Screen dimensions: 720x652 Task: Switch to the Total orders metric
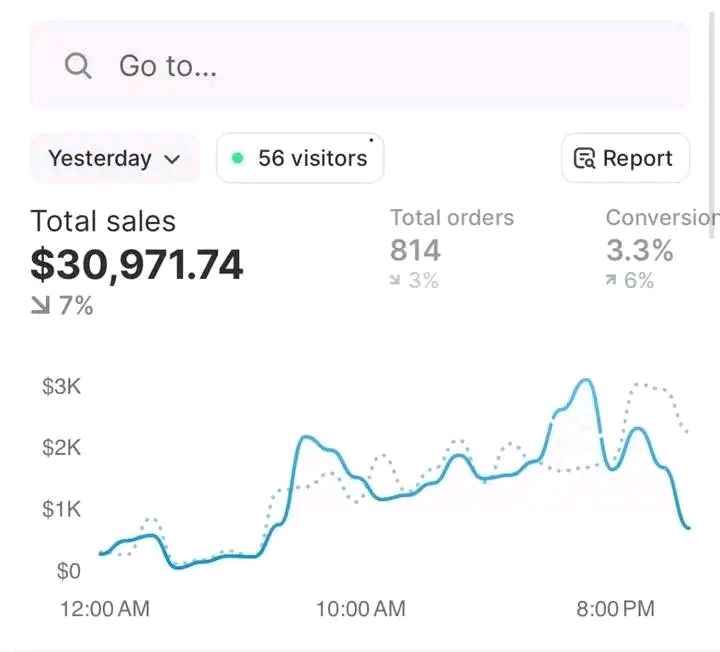tap(452, 218)
